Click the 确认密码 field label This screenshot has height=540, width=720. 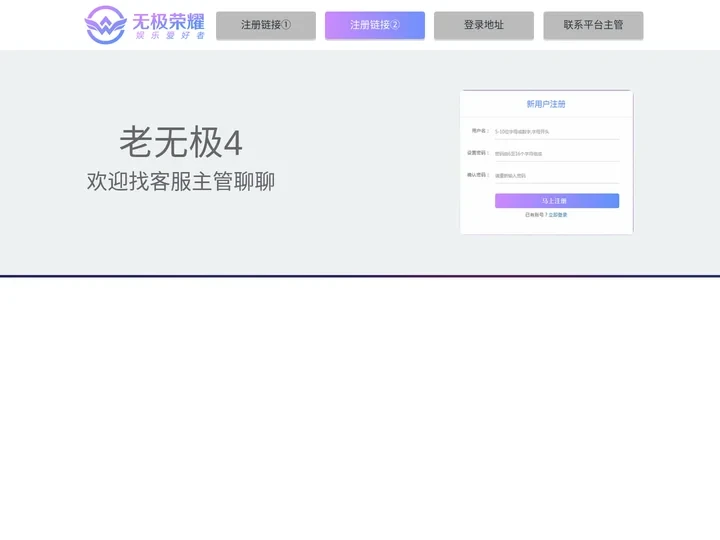pos(478,175)
